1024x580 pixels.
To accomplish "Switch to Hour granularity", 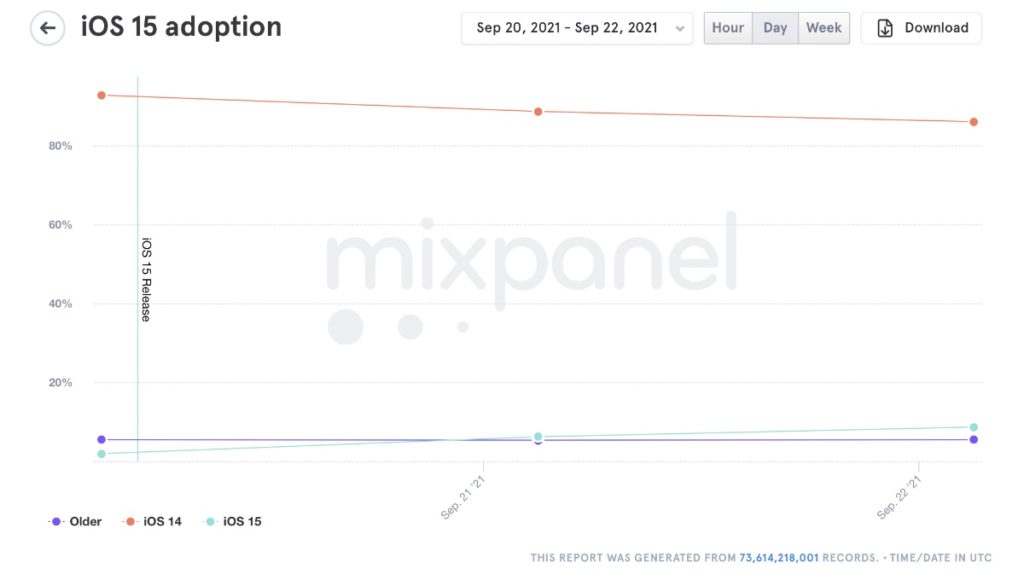I will 728,28.
